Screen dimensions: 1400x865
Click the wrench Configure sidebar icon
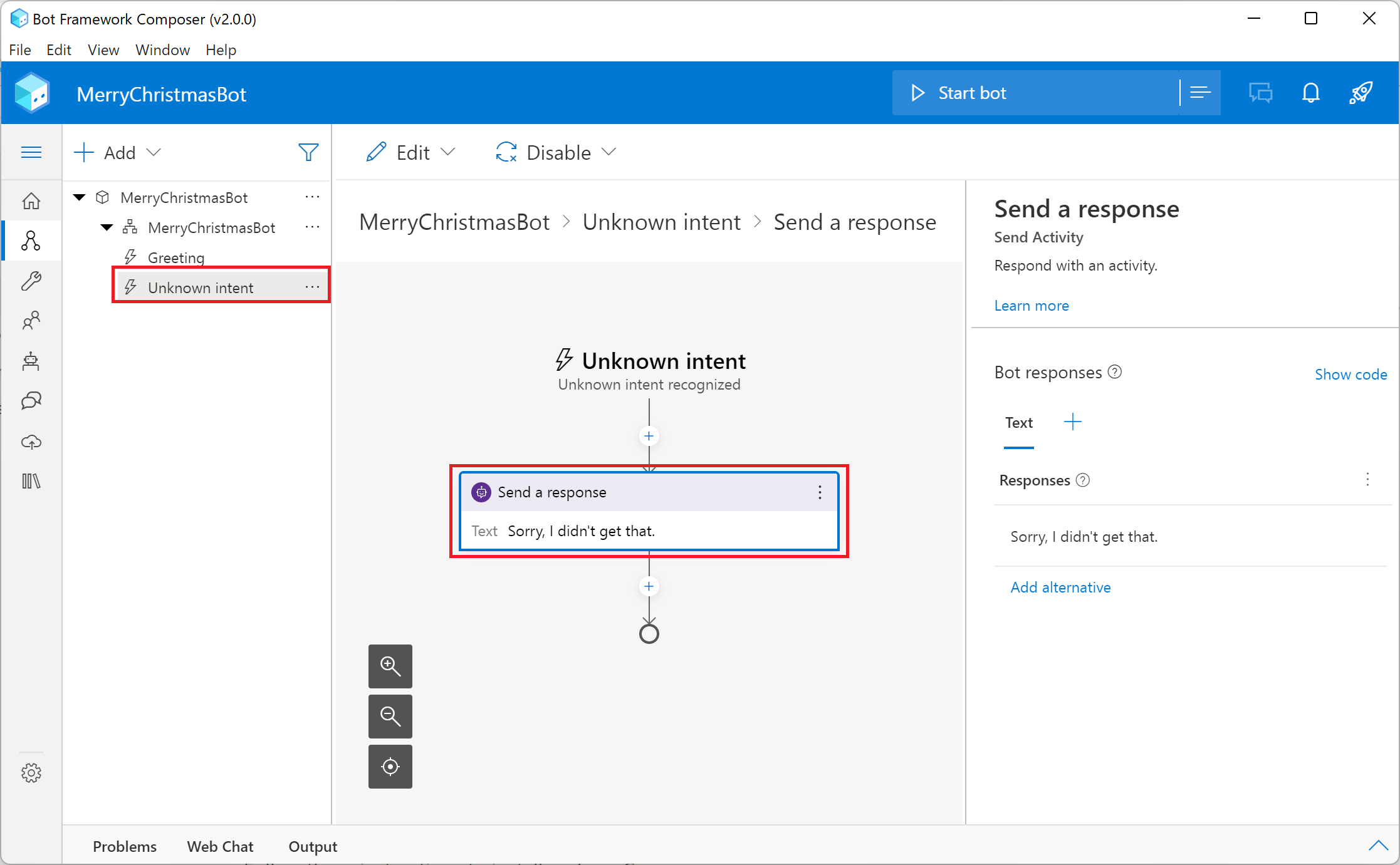click(31, 281)
